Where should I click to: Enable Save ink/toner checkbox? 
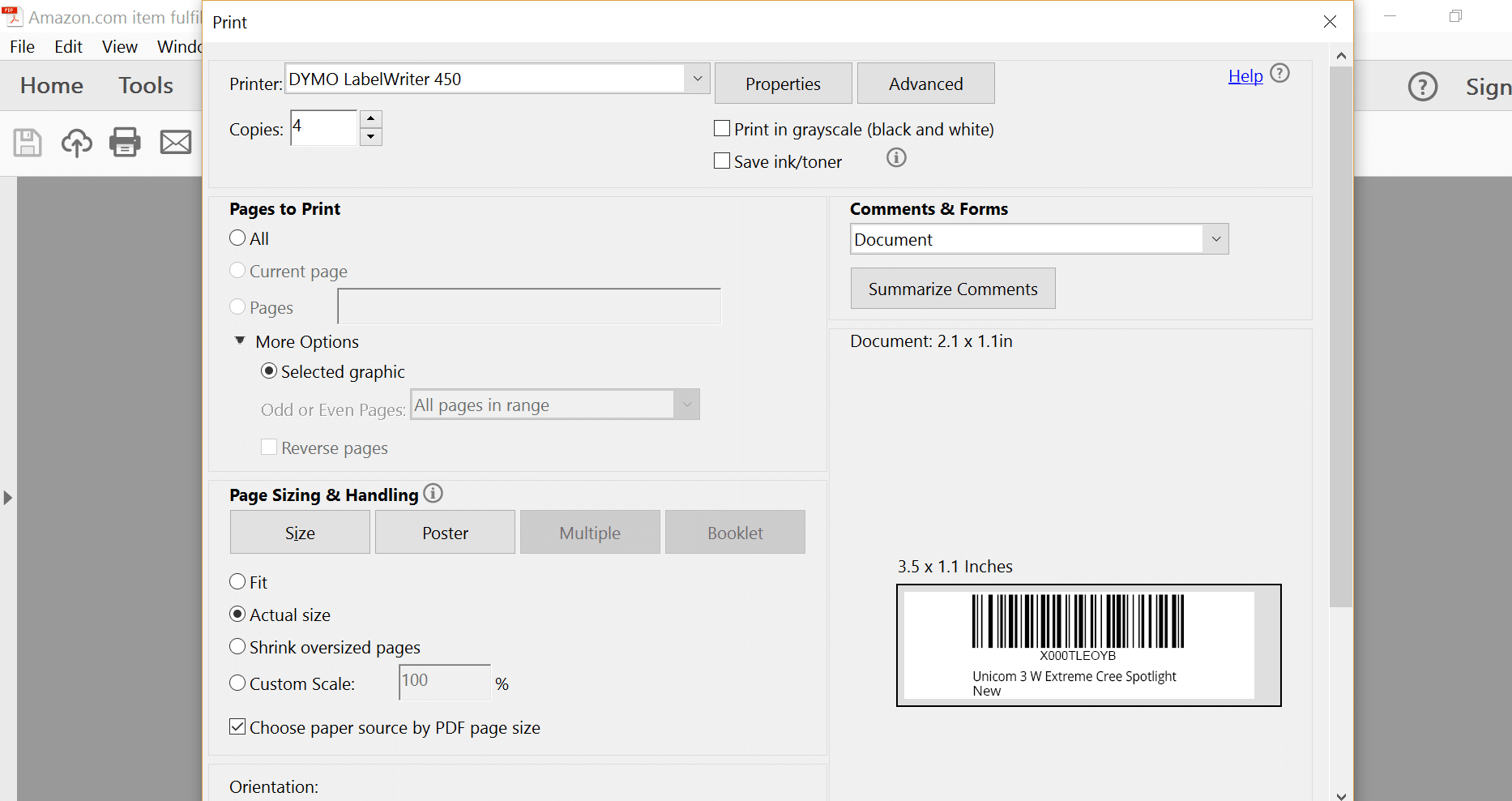[721, 161]
